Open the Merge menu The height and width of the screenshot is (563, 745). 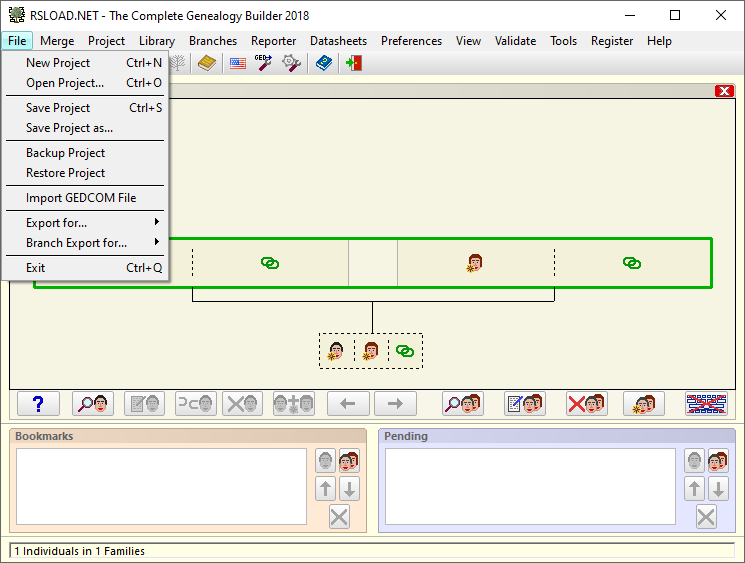57,41
